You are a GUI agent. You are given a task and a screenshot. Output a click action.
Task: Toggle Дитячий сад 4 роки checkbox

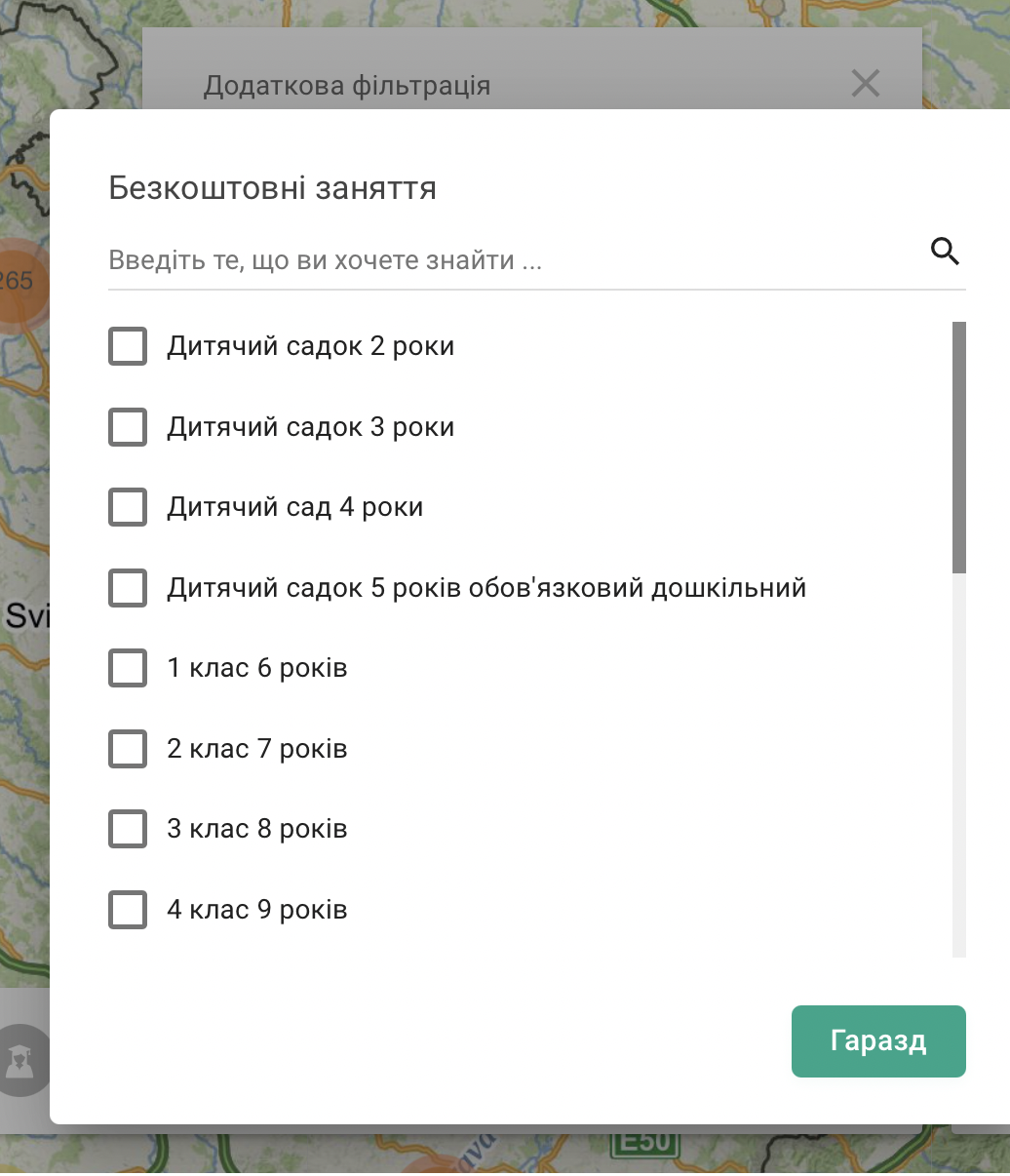(128, 507)
